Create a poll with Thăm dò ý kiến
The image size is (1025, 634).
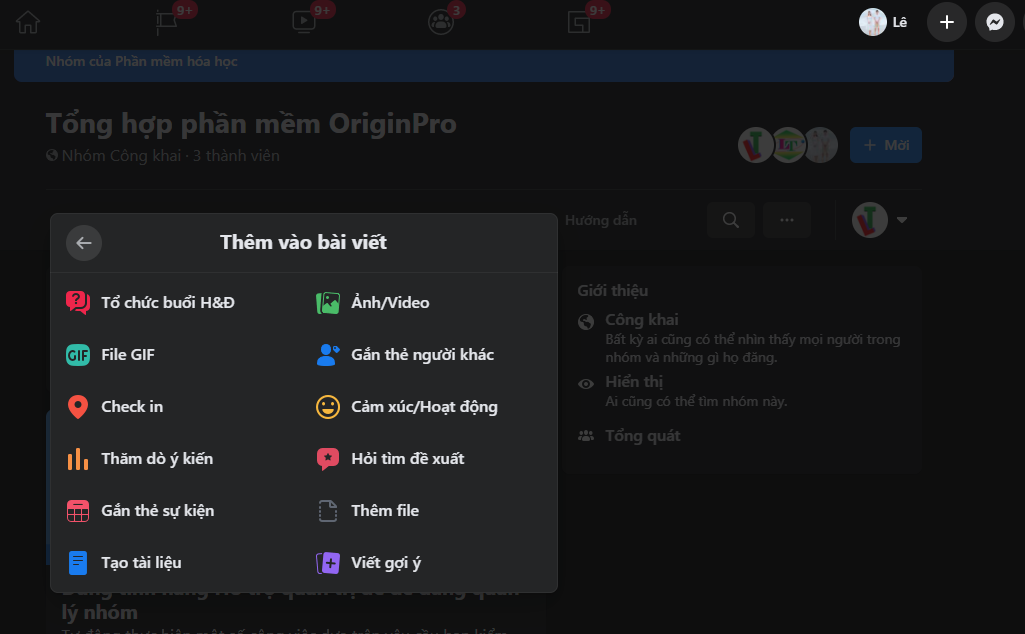(140, 459)
